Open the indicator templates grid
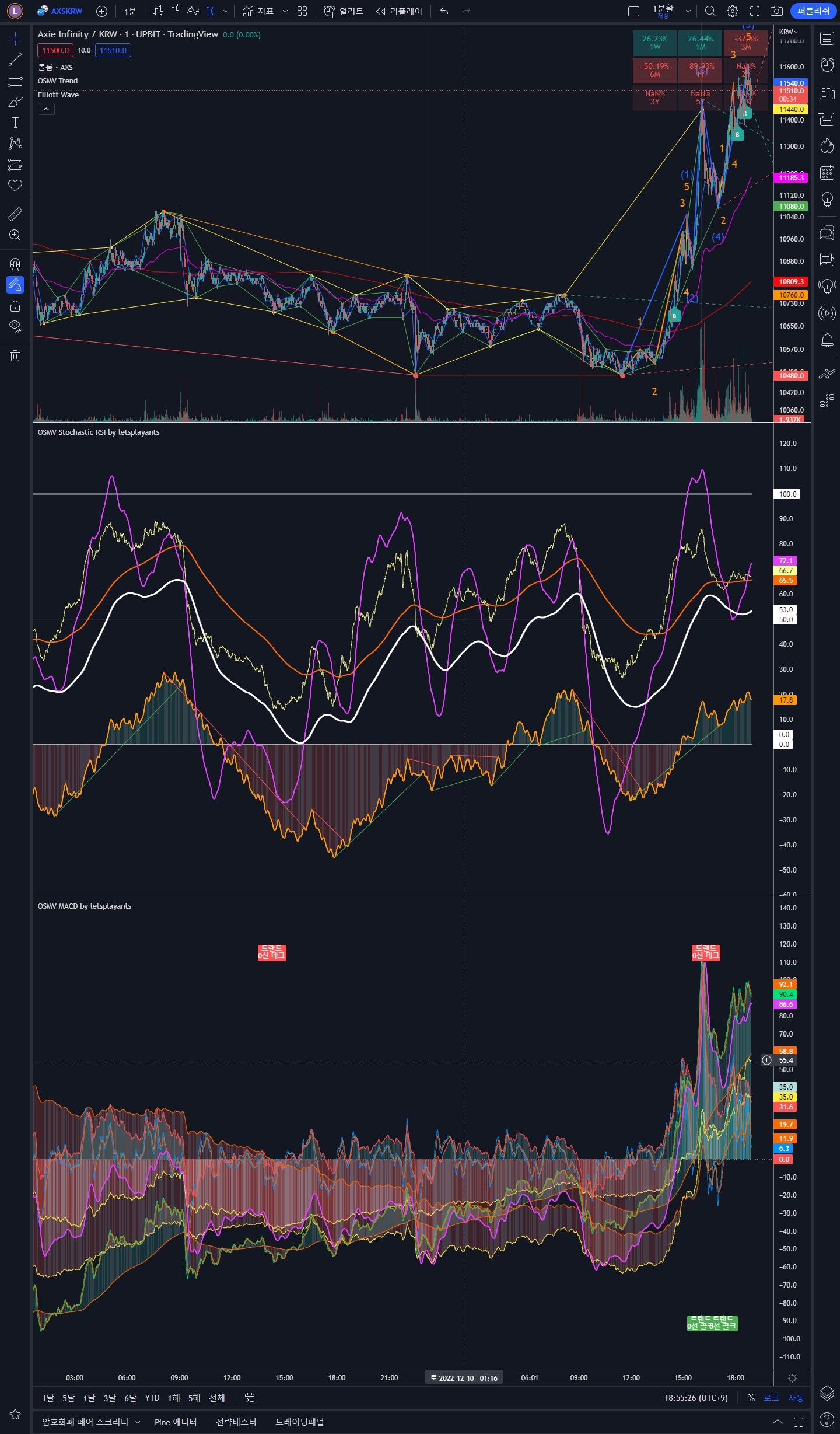Viewport: 840px width, 1434px height. pyautogui.click(x=302, y=11)
